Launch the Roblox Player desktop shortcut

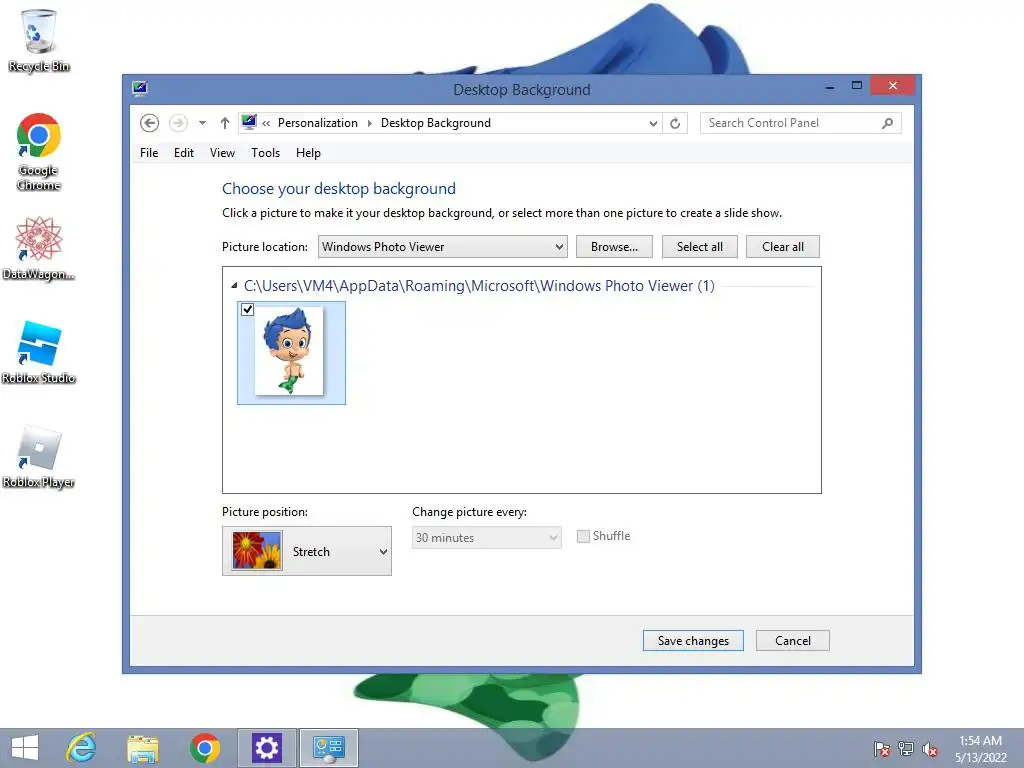click(39, 457)
